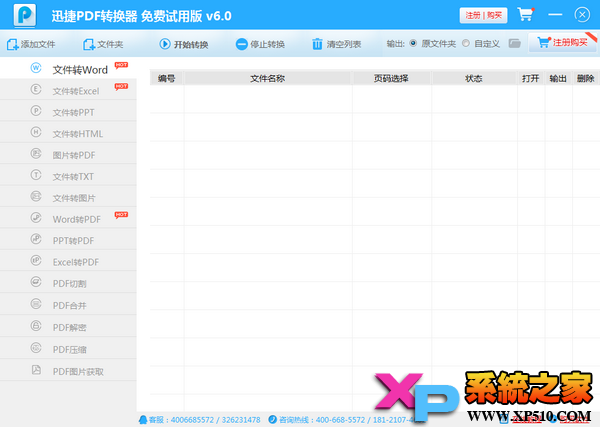Screen dimensions: 600x427
Task: Clear list using the 清空列表 trash icon
Action: click(x=317, y=44)
